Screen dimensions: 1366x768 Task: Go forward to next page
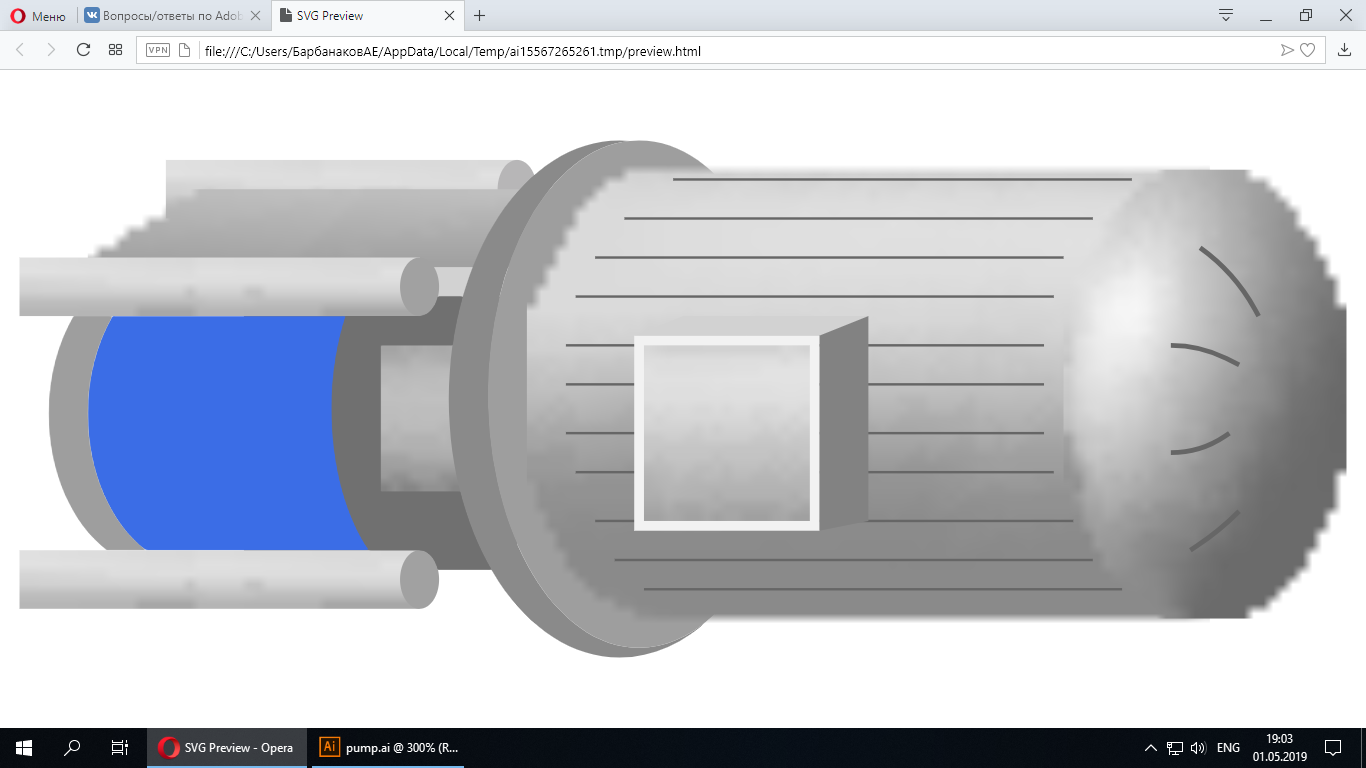(x=51, y=50)
